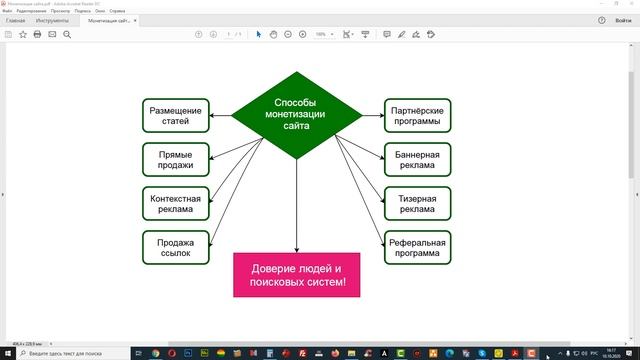This screenshot has height=360, width=640.
Task: Open Firefox from the taskbar
Action: [335, 353]
